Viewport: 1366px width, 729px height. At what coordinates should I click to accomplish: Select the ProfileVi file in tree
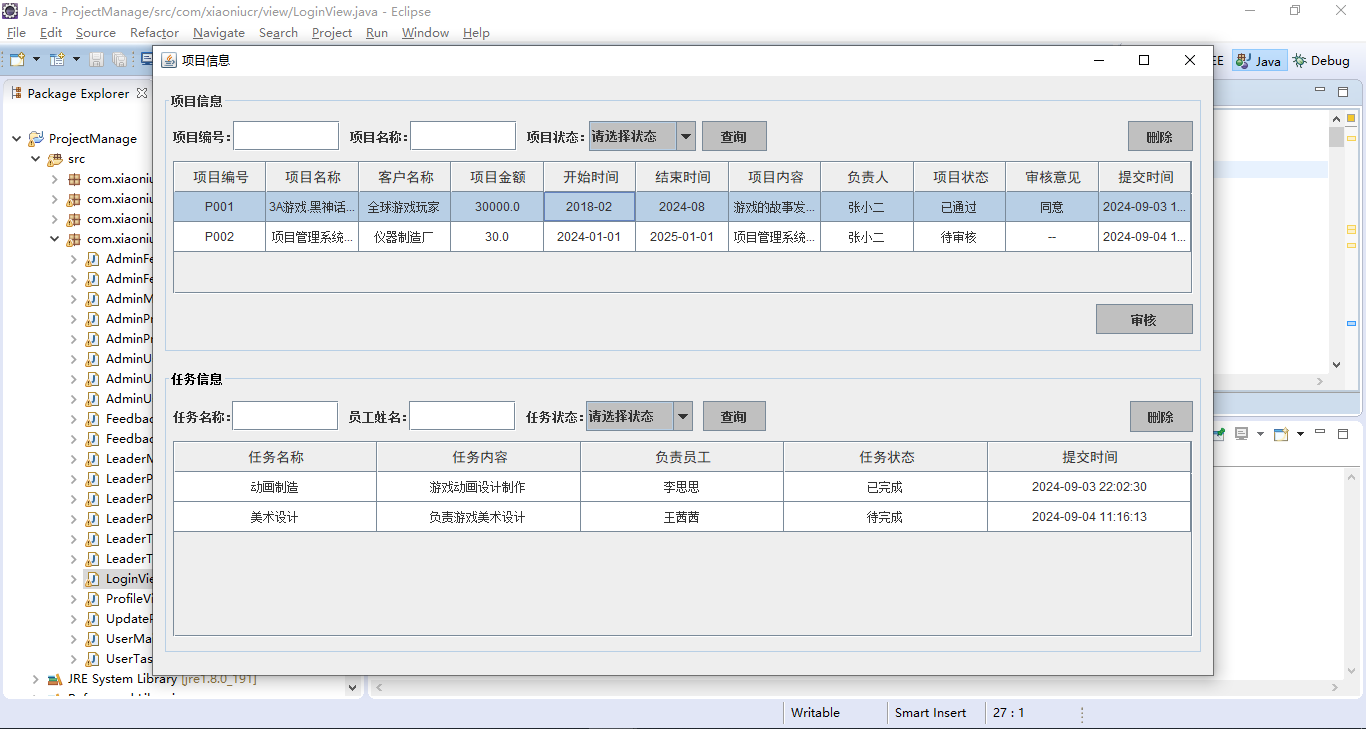click(x=129, y=599)
